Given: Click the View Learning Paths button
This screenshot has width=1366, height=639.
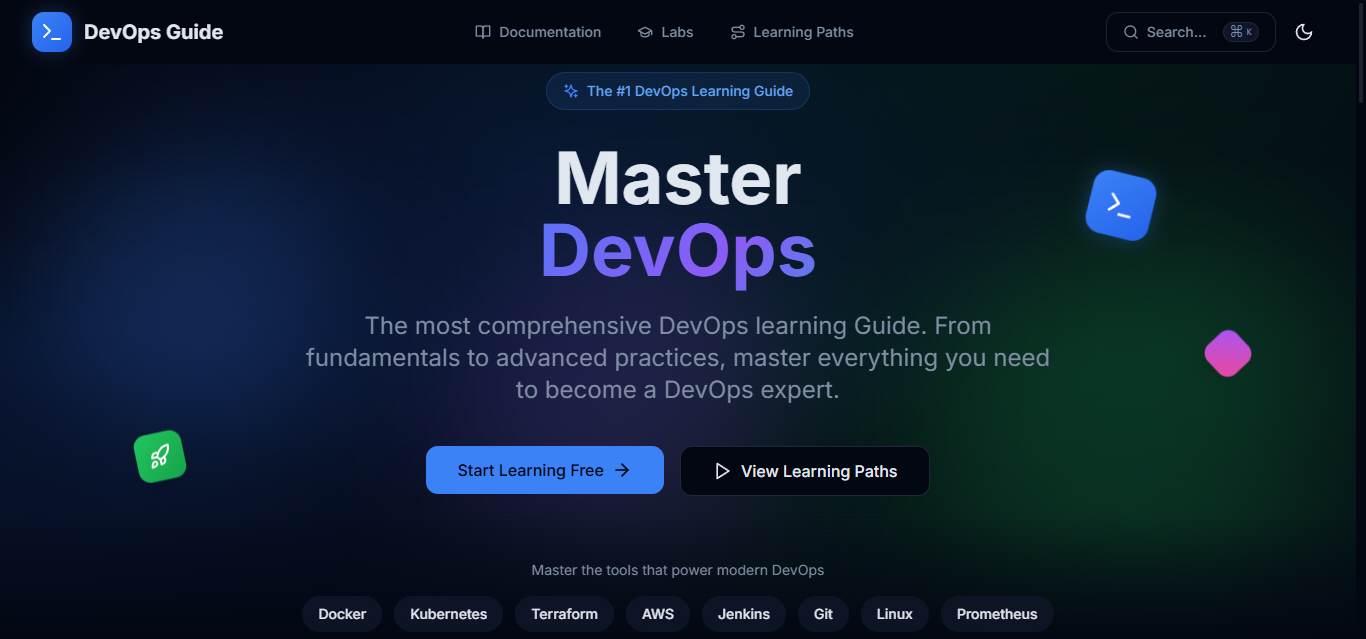Looking at the screenshot, I should [804, 470].
